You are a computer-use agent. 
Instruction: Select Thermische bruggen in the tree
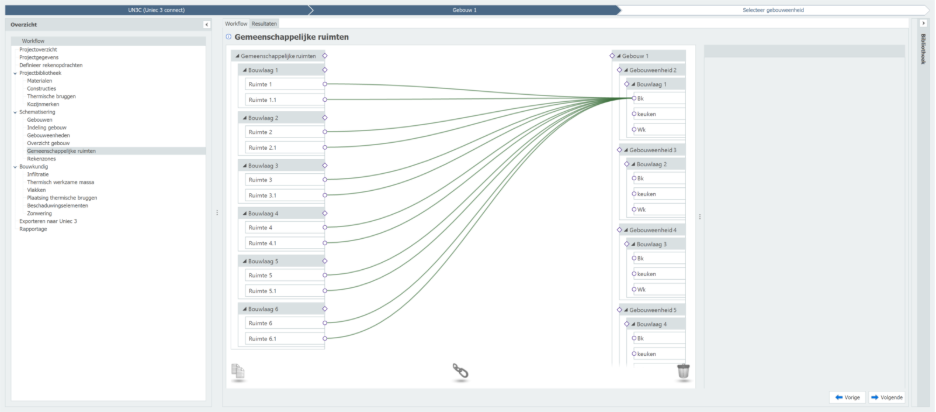[49, 96]
